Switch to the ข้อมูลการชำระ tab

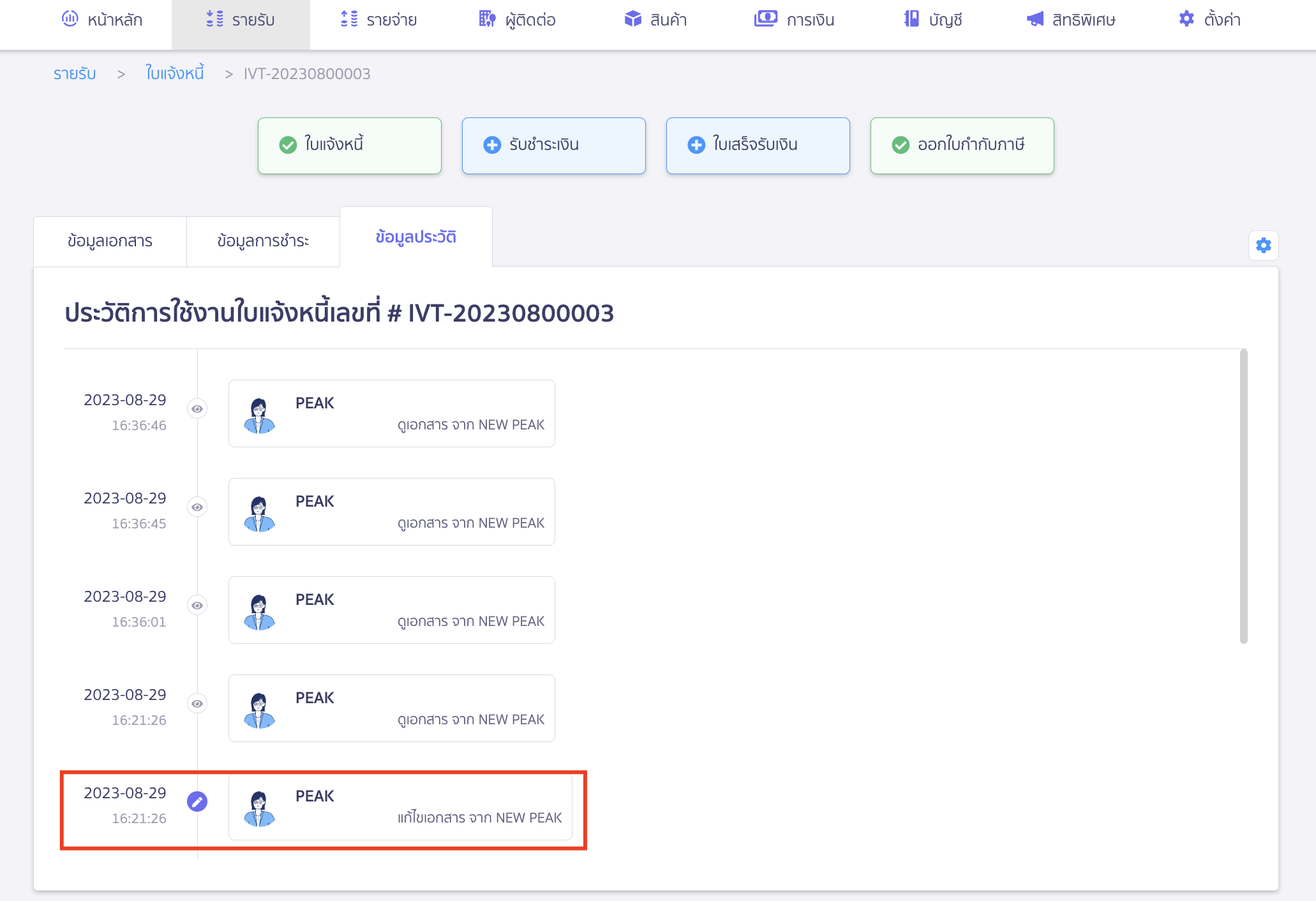[263, 241]
